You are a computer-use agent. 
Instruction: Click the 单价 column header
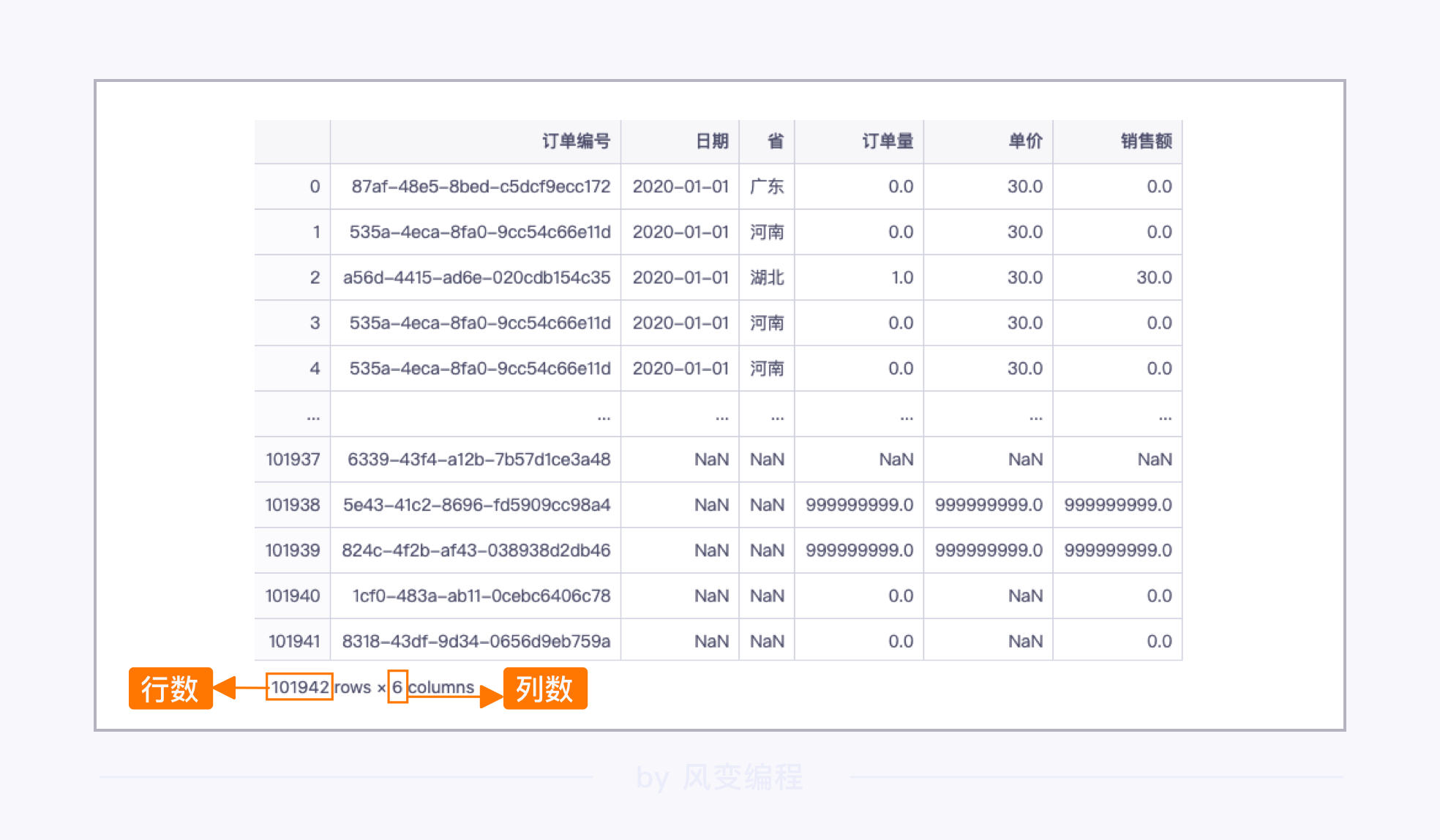[1024, 141]
